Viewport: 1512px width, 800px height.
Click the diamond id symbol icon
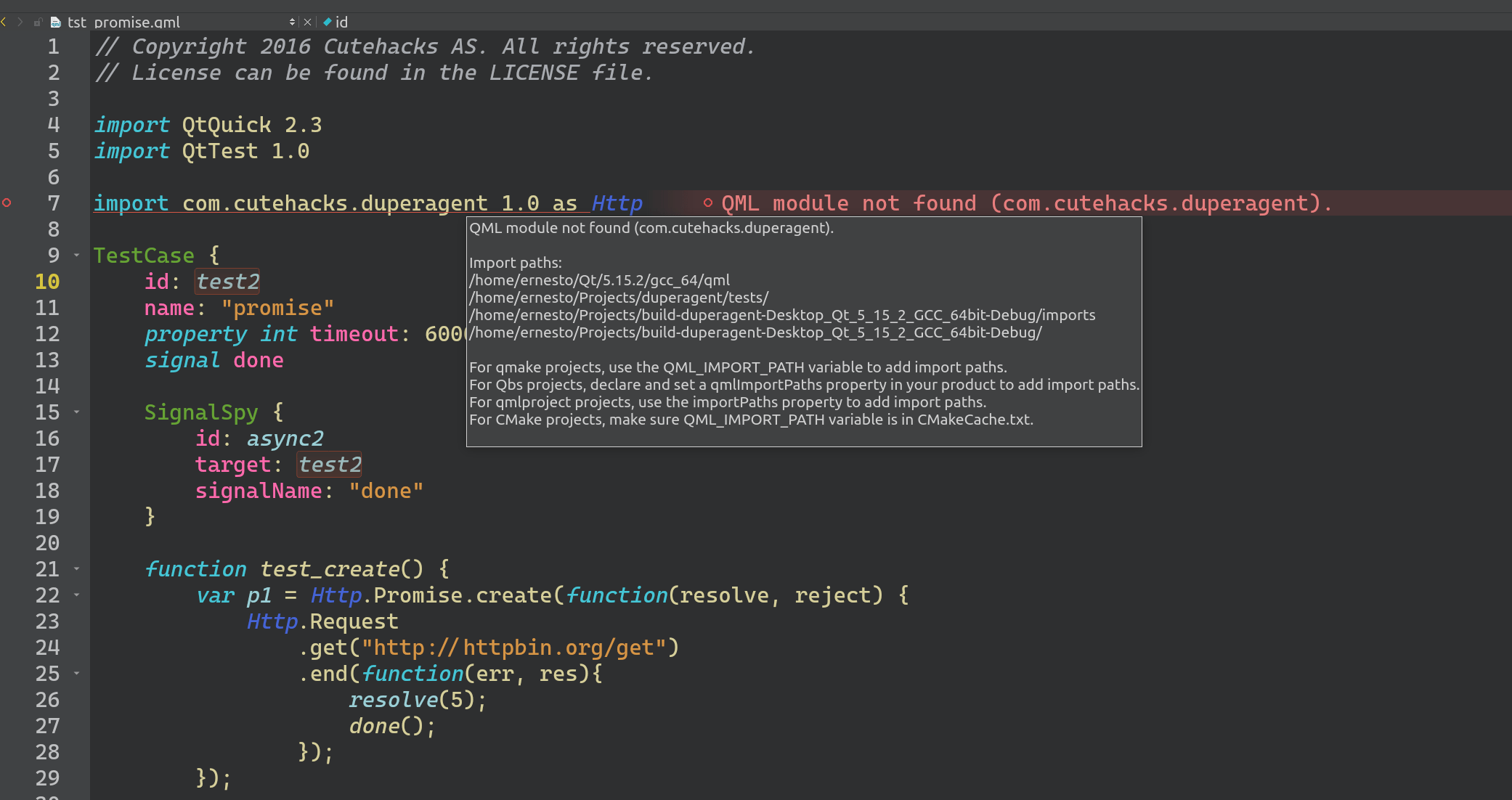tap(328, 23)
